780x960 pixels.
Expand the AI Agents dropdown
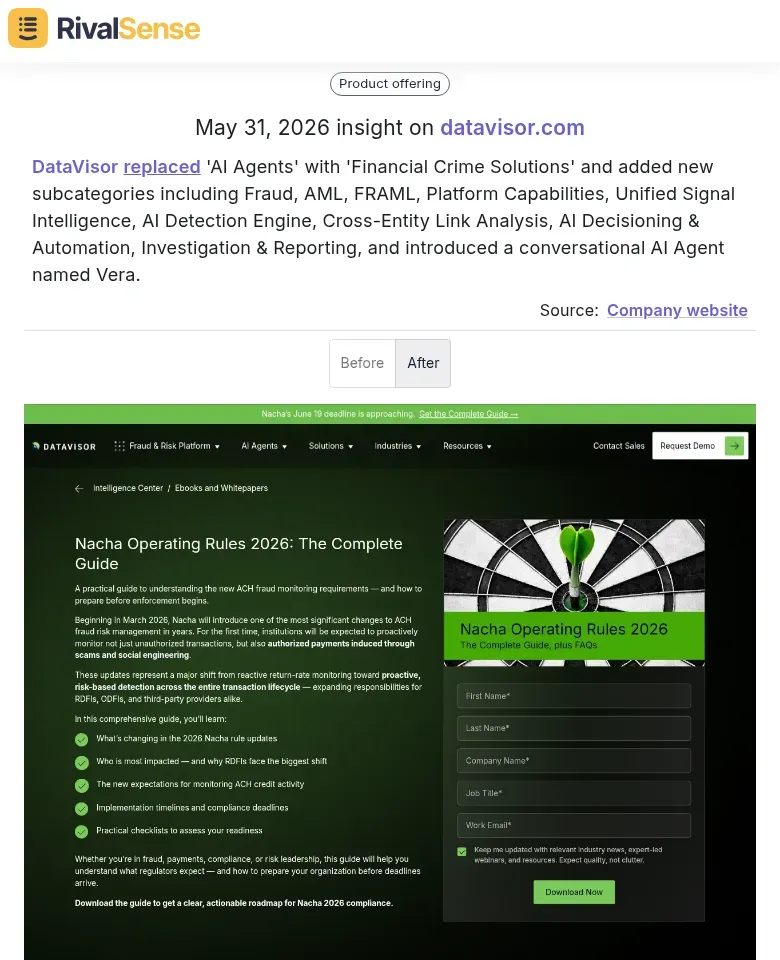point(264,446)
